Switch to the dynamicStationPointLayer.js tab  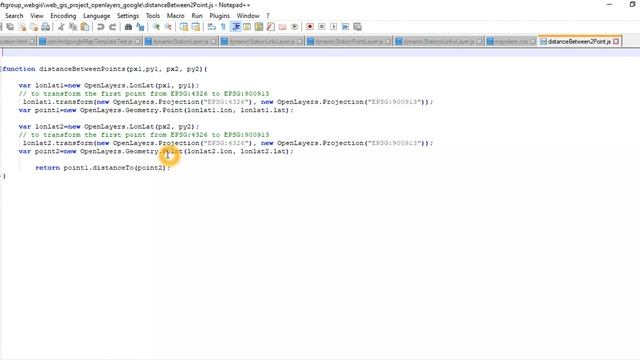tap(349, 41)
